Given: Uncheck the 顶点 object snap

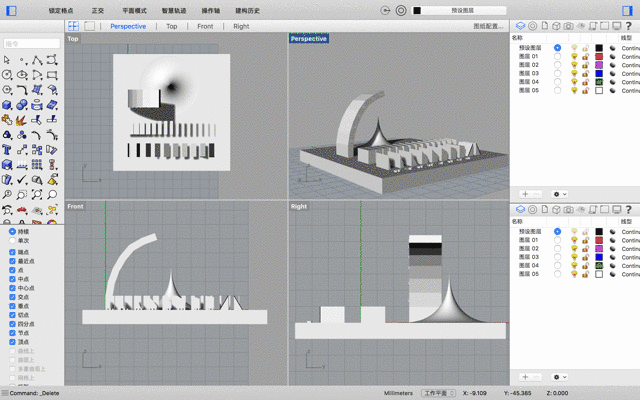Looking at the screenshot, I should [12, 342].
